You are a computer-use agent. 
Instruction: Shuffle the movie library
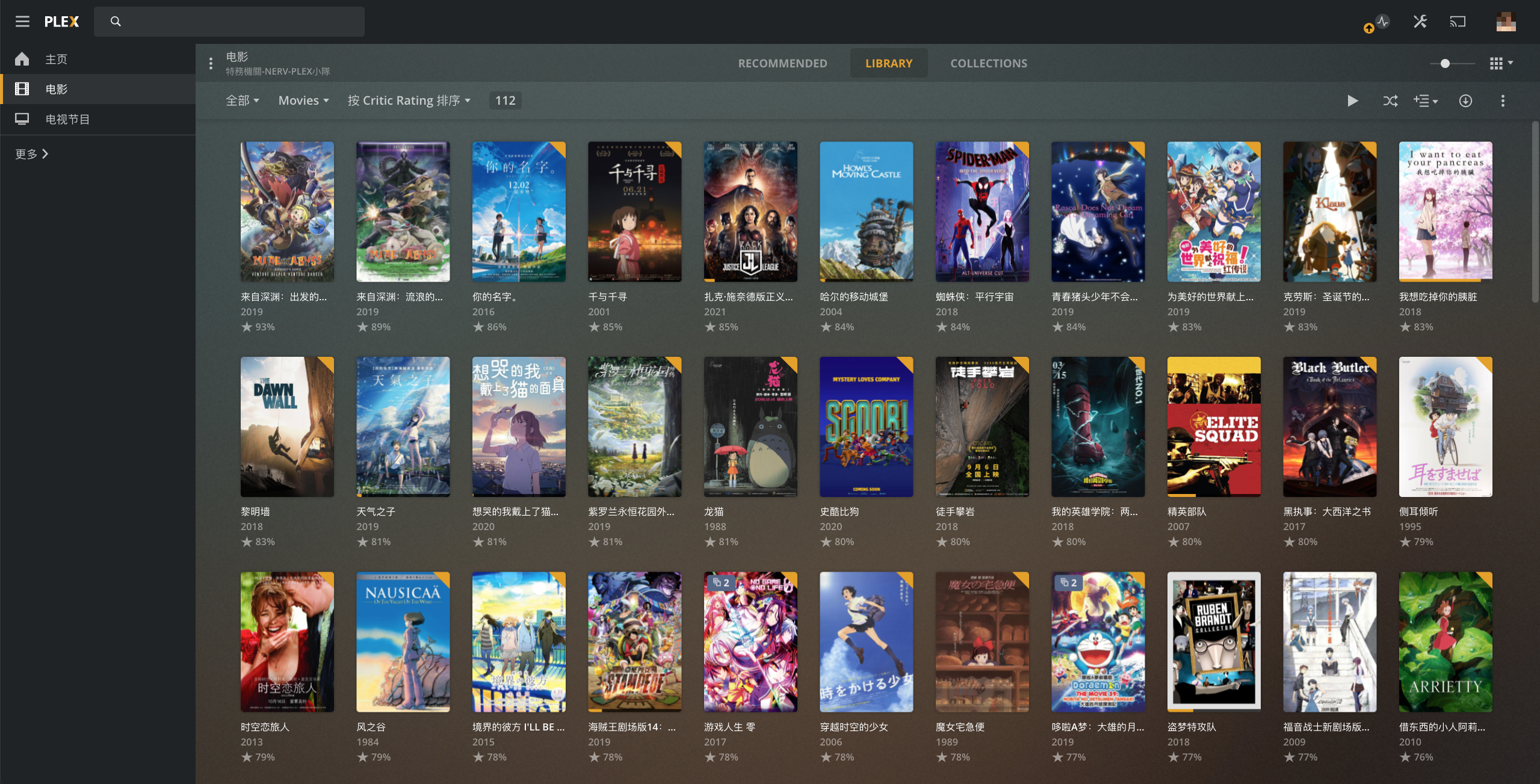[x=1390, y=100]
